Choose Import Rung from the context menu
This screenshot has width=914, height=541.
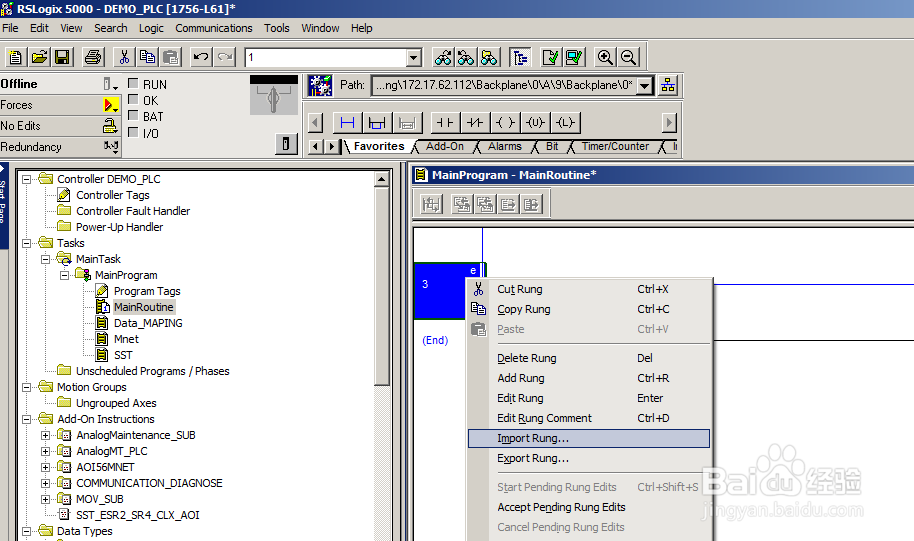point(589,438)
